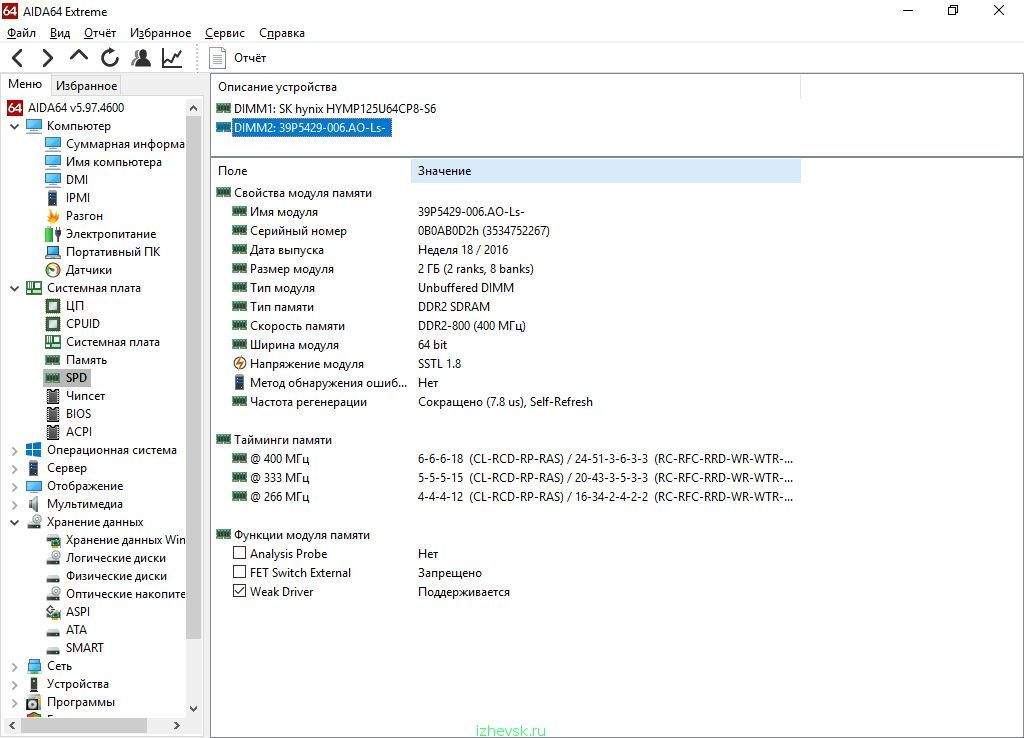Open Разгон overclock flame item

coord(84,216)
